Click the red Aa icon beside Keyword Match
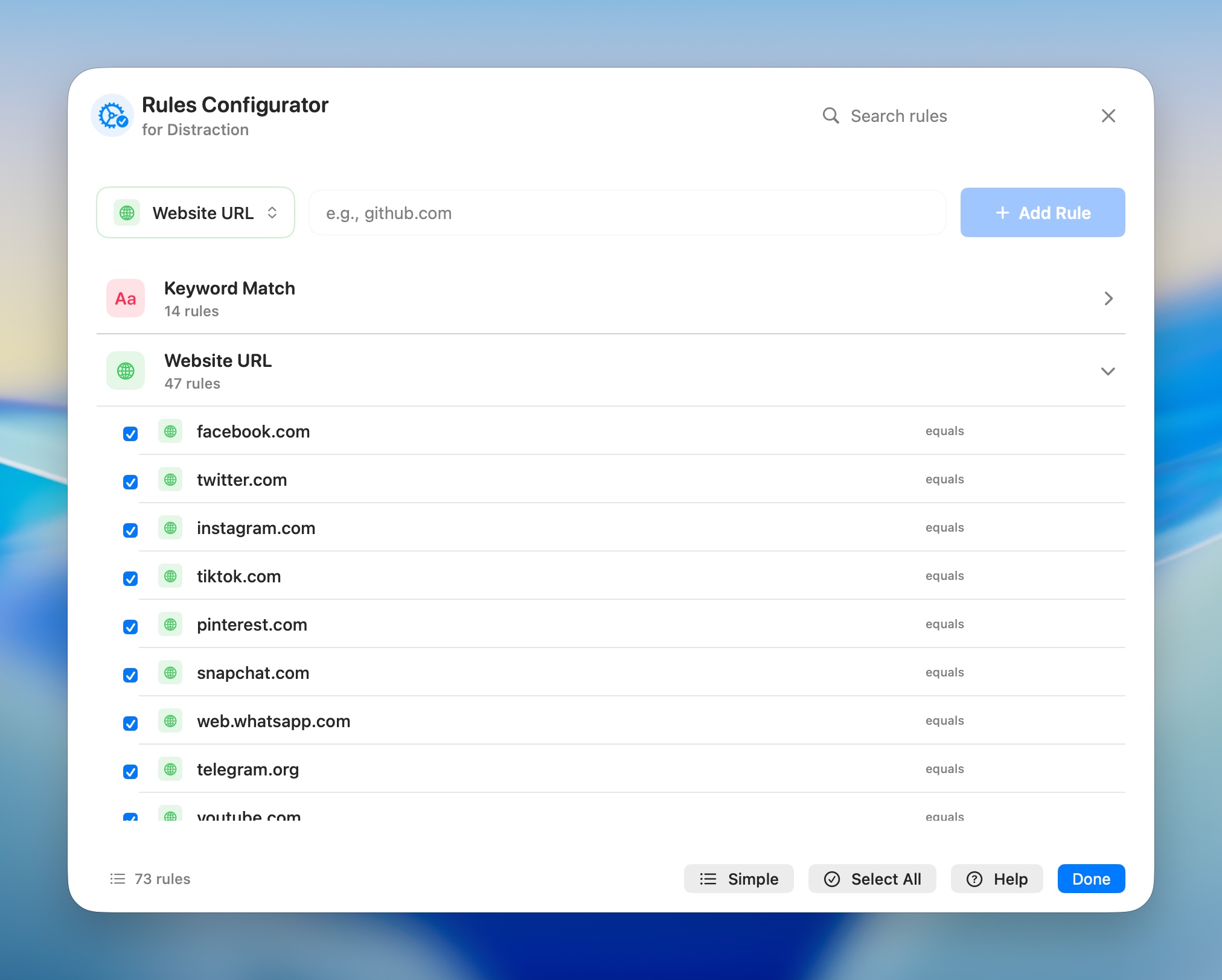The image size is (1222, 980). coord(125,298)
